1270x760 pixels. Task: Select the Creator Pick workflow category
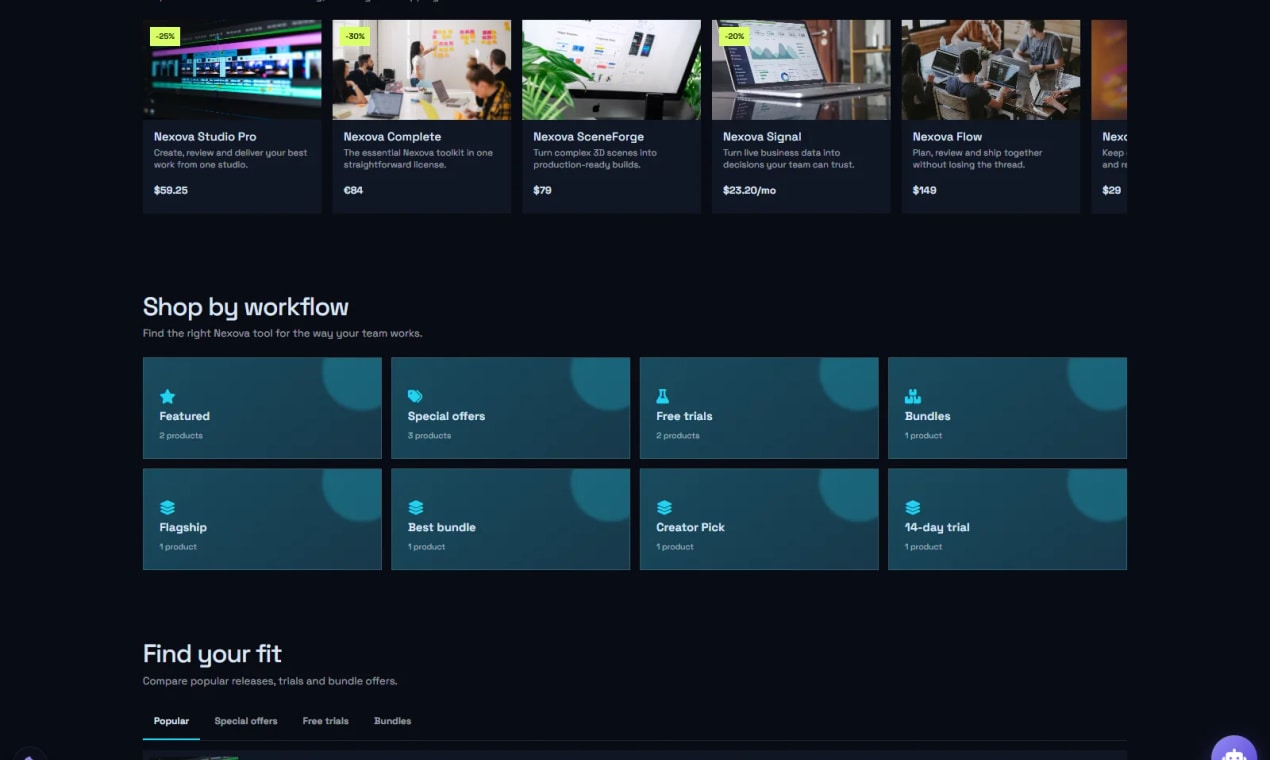[x=759, y=519]
